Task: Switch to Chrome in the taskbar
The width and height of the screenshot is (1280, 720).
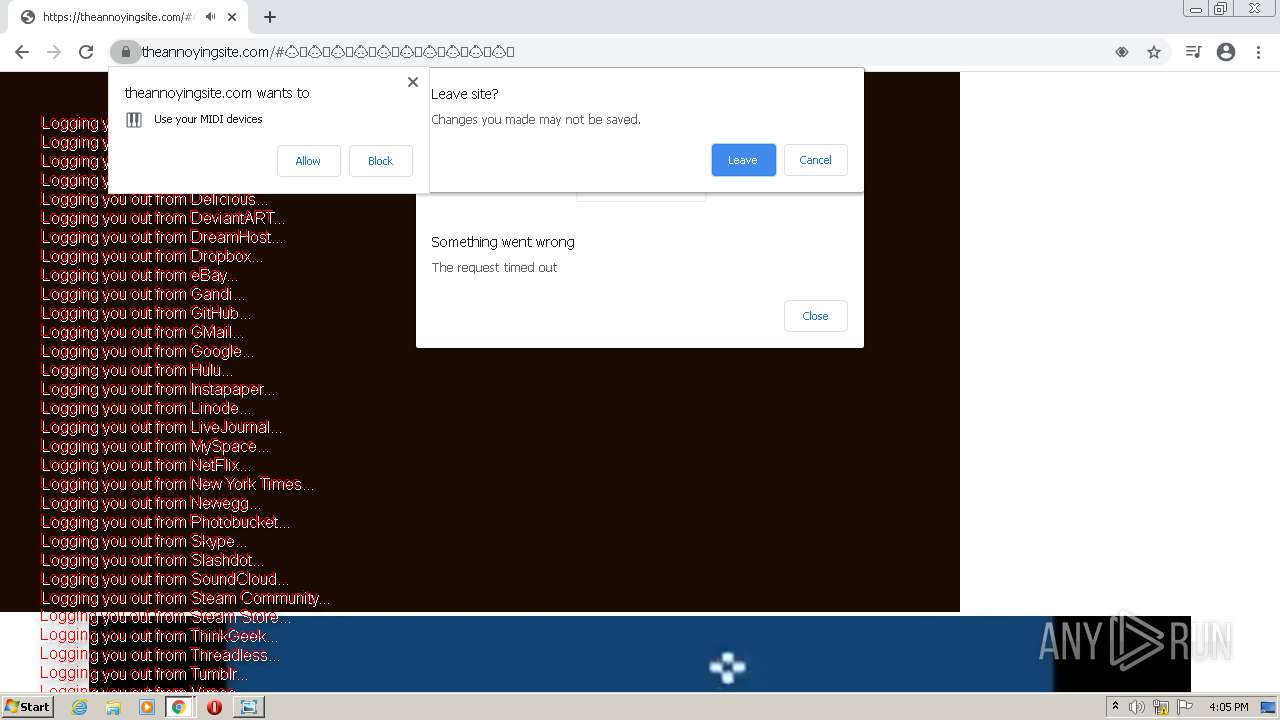Action: [x=179, y=707]
